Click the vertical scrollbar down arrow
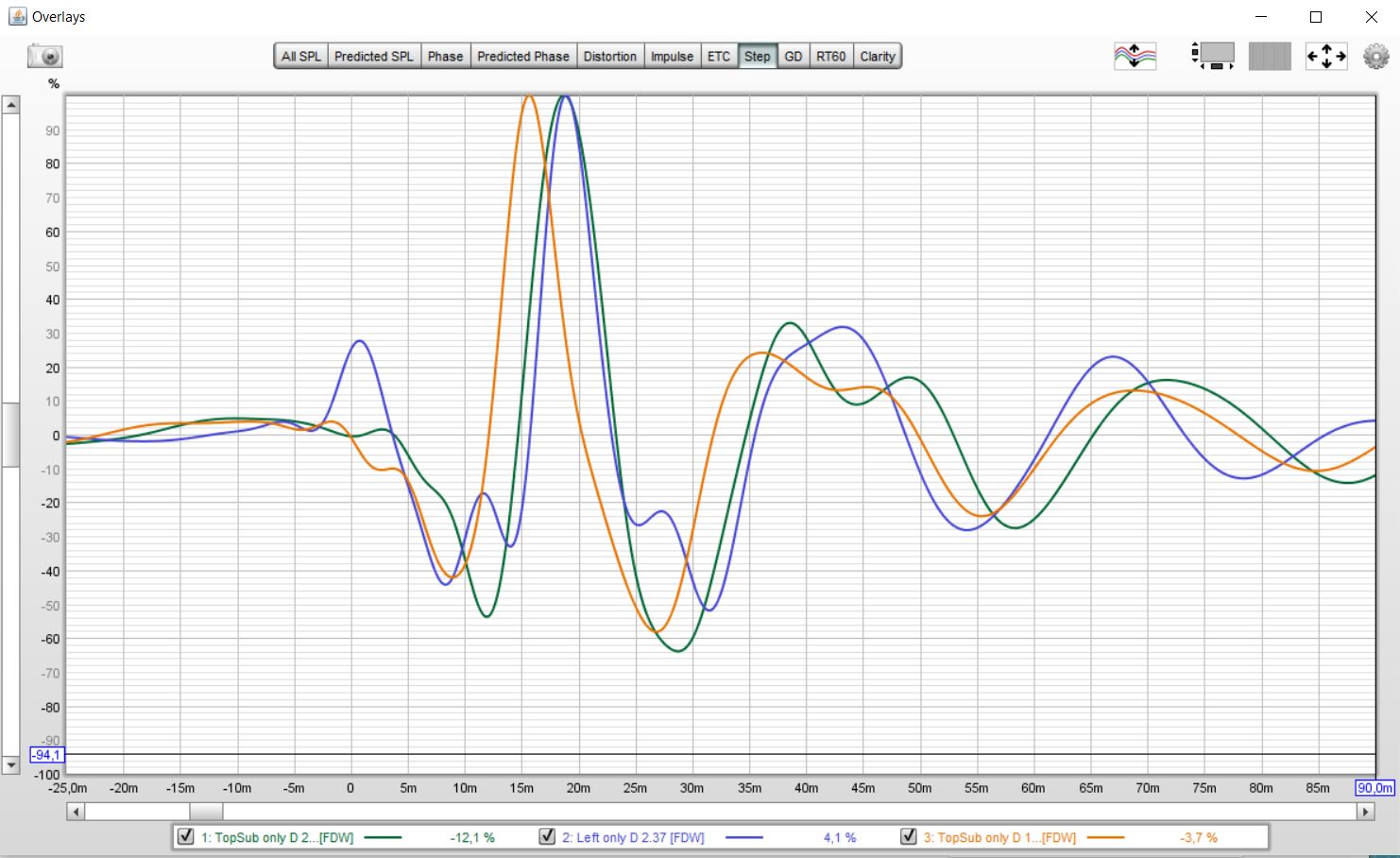The width and height of the screenshot is (1400, 858). 11,765
